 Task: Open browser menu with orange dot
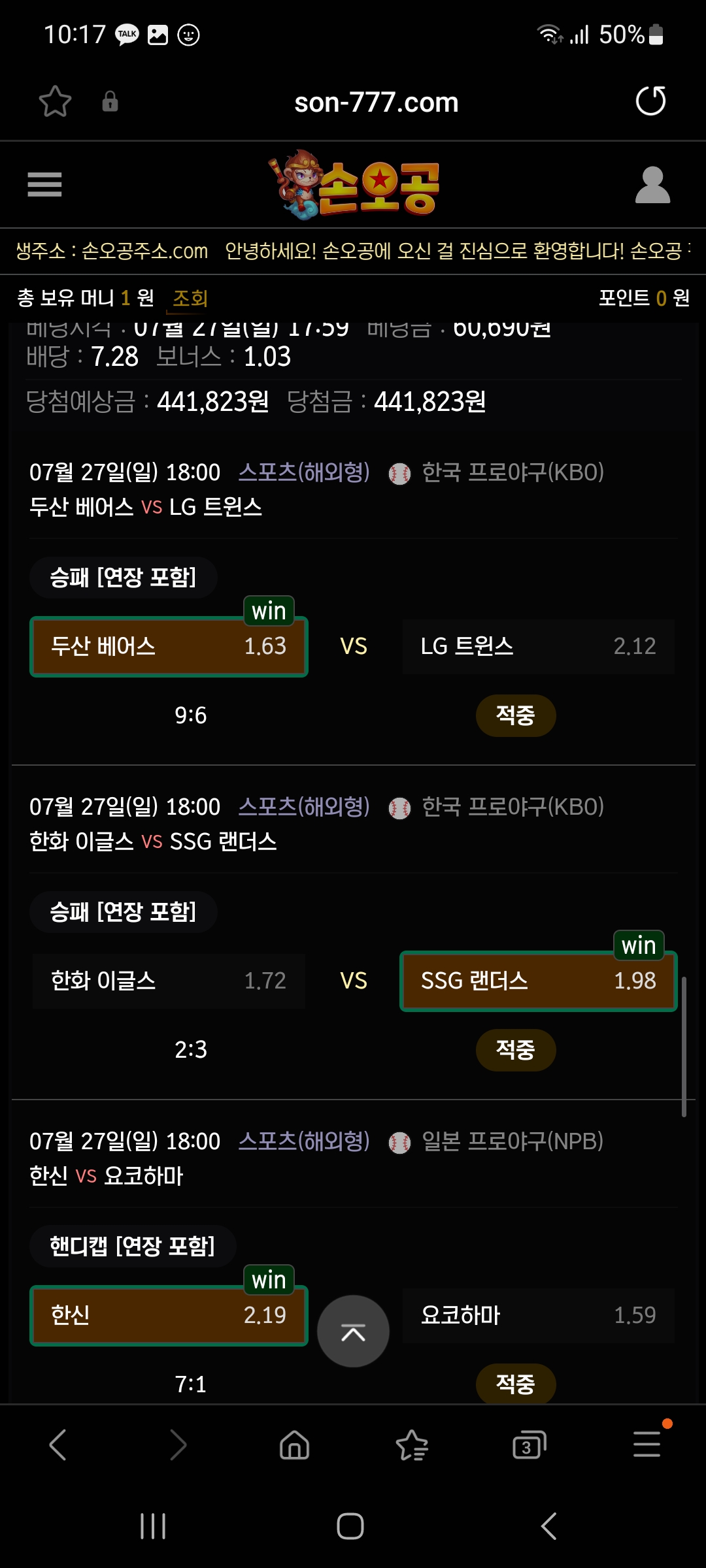tap(647, 1443)
